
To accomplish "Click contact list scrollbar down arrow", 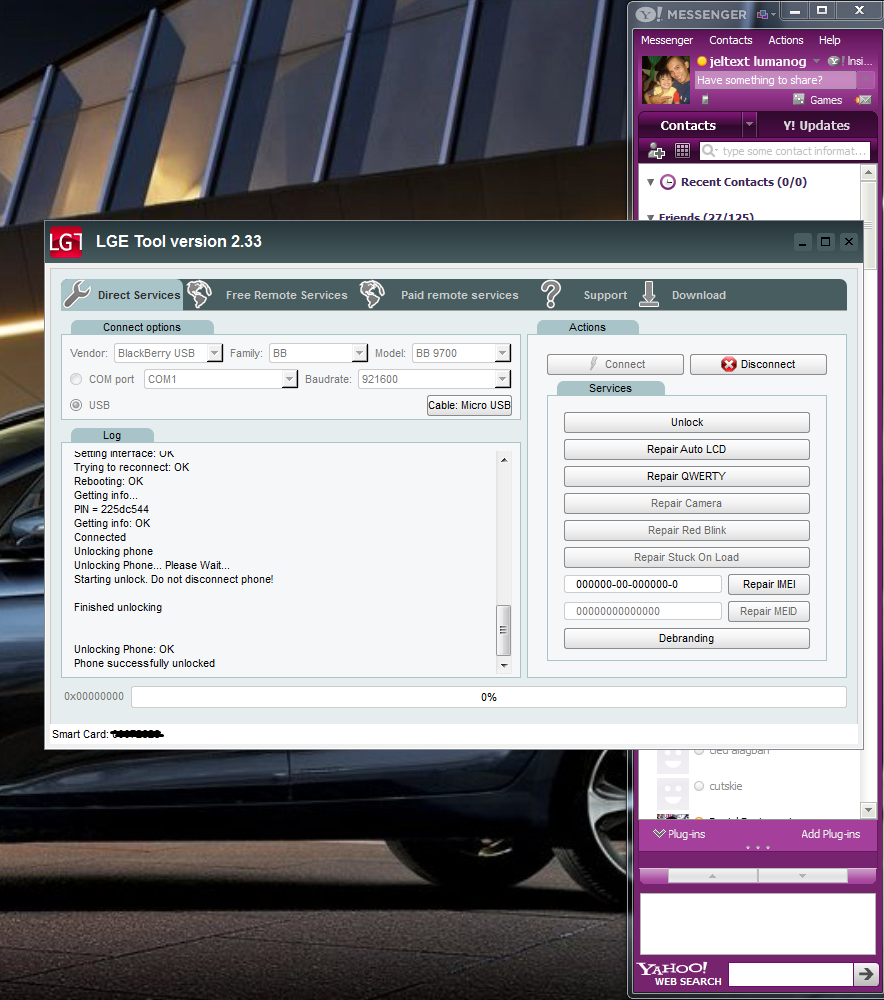I will pyautogui.click(x=868, y=810).
